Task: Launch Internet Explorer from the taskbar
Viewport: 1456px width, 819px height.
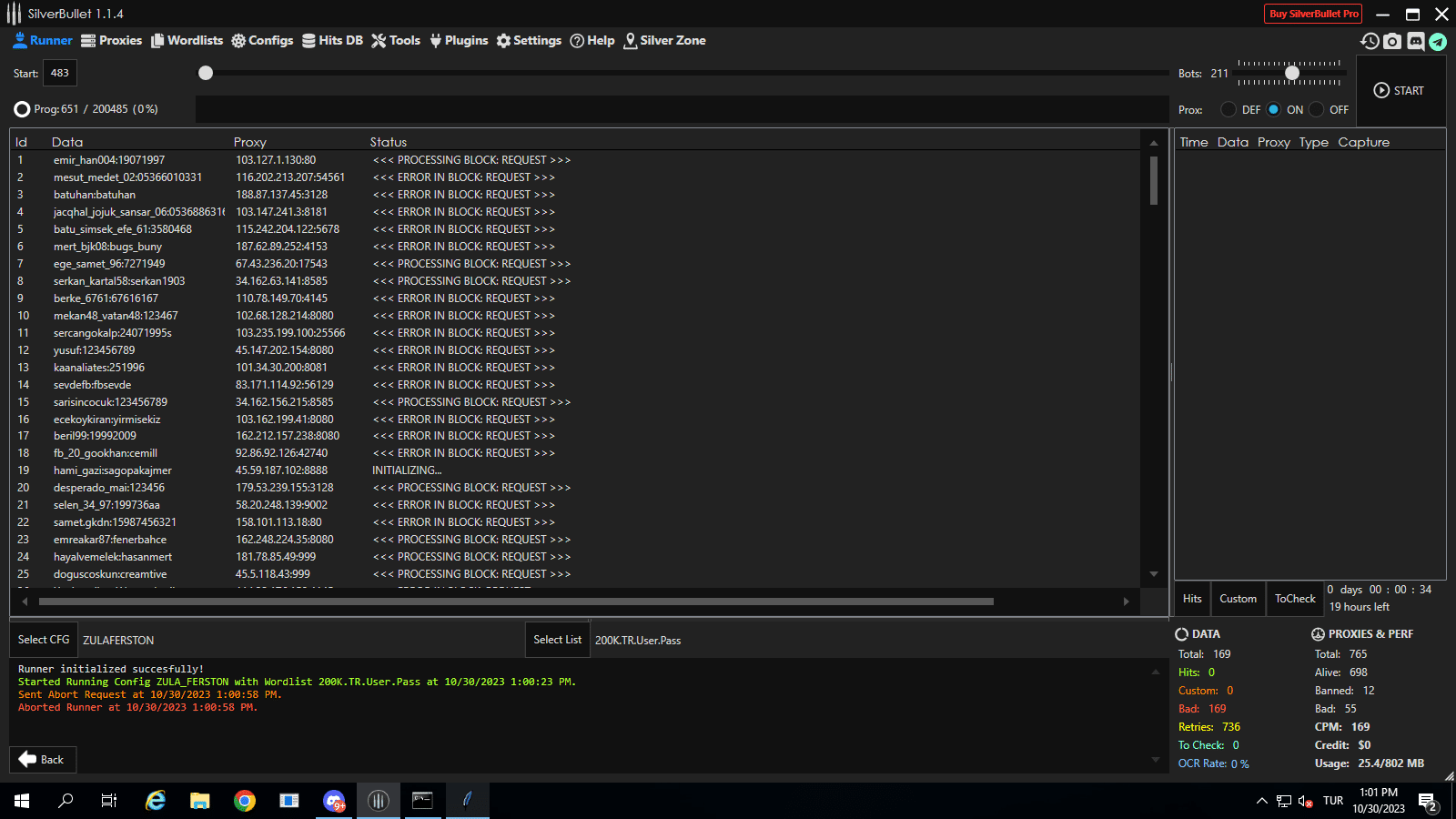Action: point(156,801)
